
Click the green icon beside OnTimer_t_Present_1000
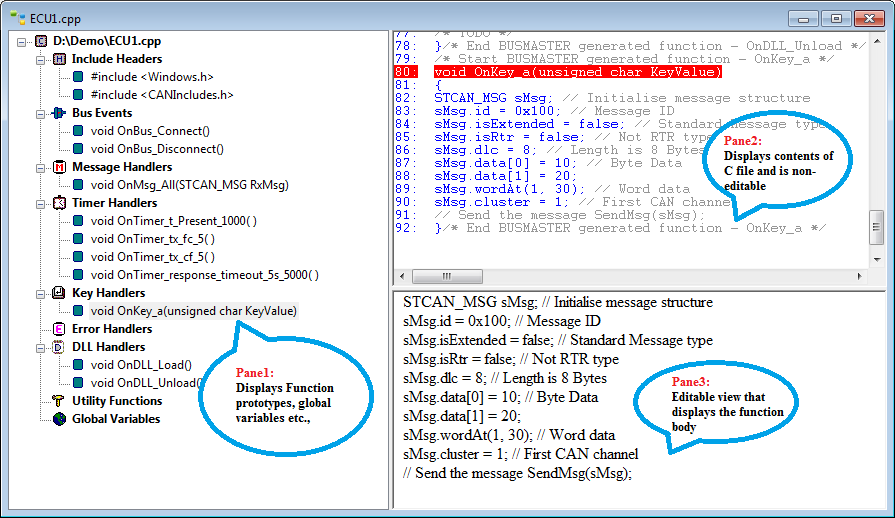pyautogui.click(x=78, y=221)
